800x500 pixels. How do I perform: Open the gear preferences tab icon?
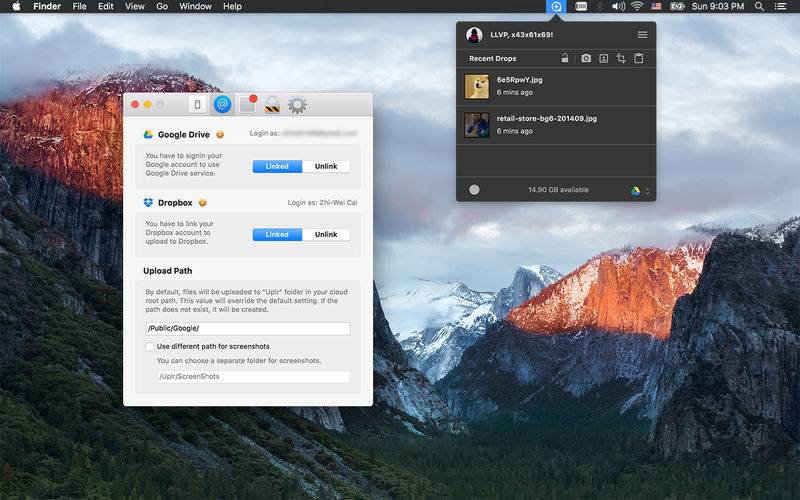coord(297,105)
